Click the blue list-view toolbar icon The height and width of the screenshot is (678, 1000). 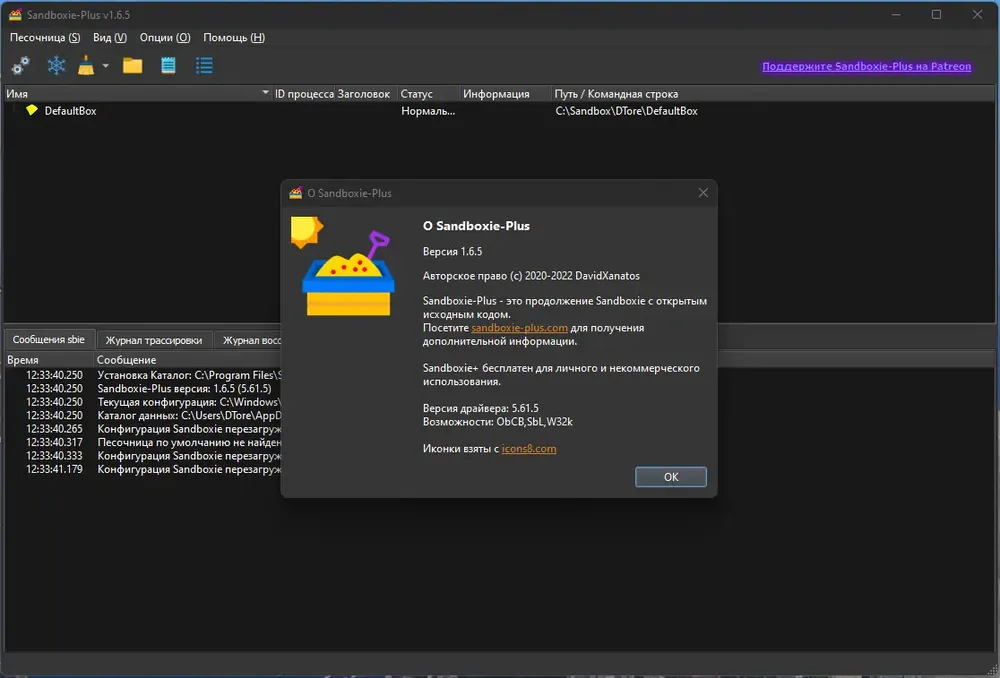[x=204, y=65]
